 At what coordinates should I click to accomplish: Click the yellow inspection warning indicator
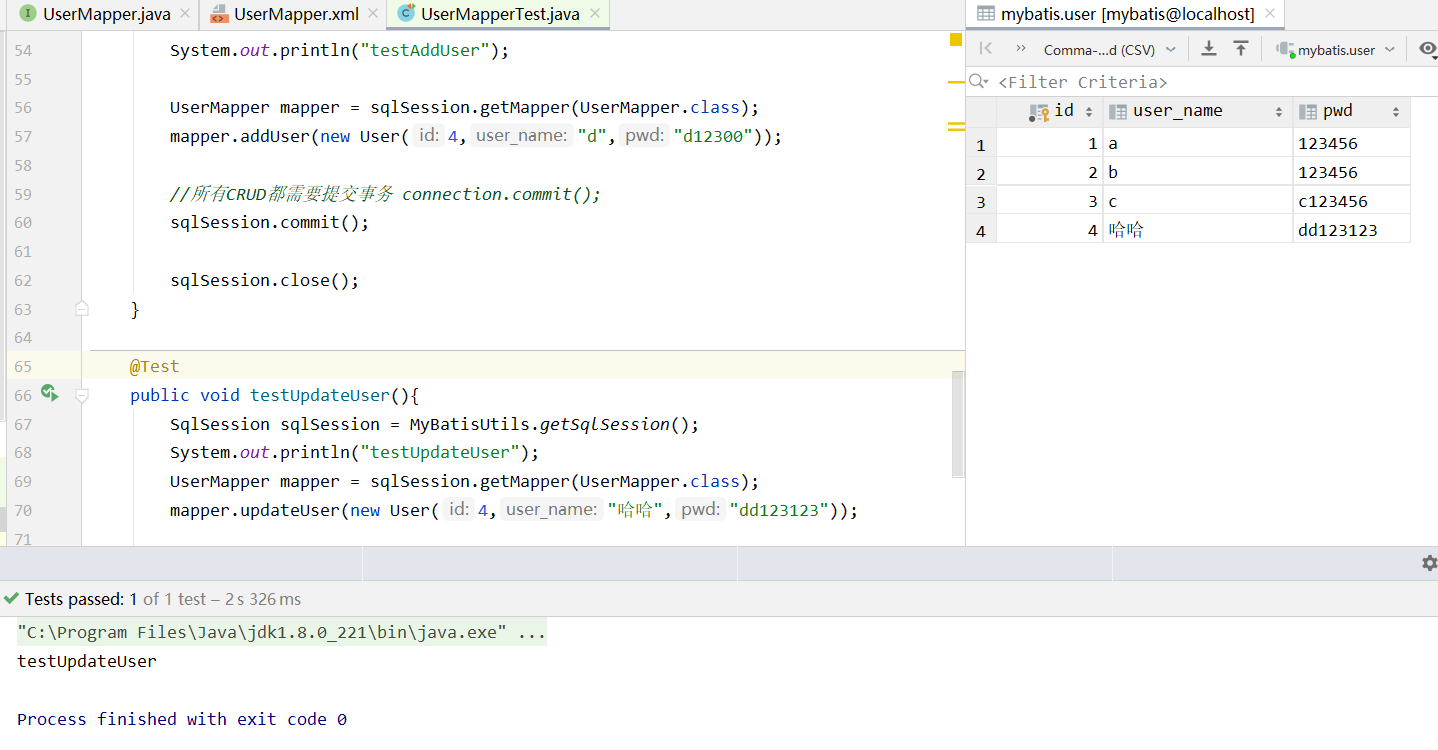click(955, 40)
